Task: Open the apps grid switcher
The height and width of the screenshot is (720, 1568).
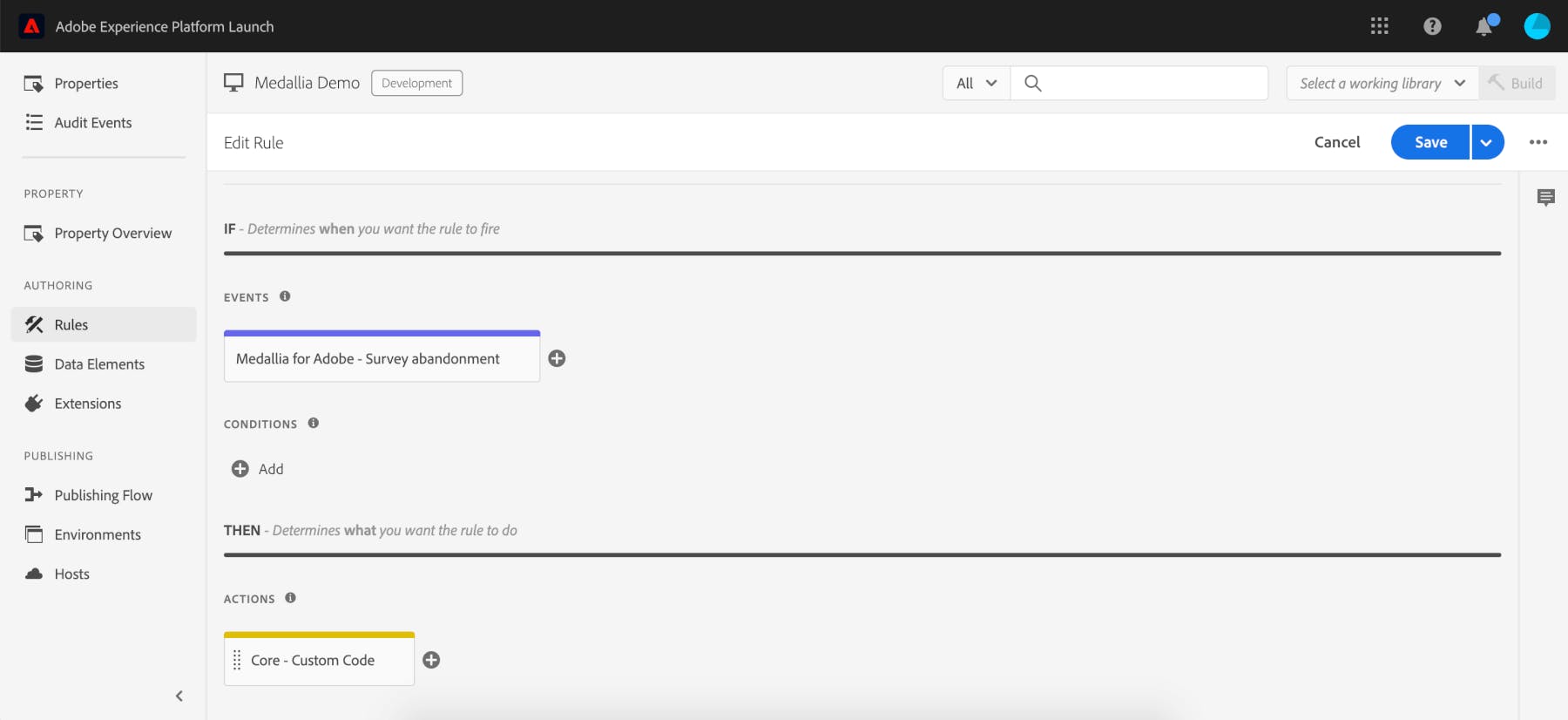Action: (x=1379, y=26)
